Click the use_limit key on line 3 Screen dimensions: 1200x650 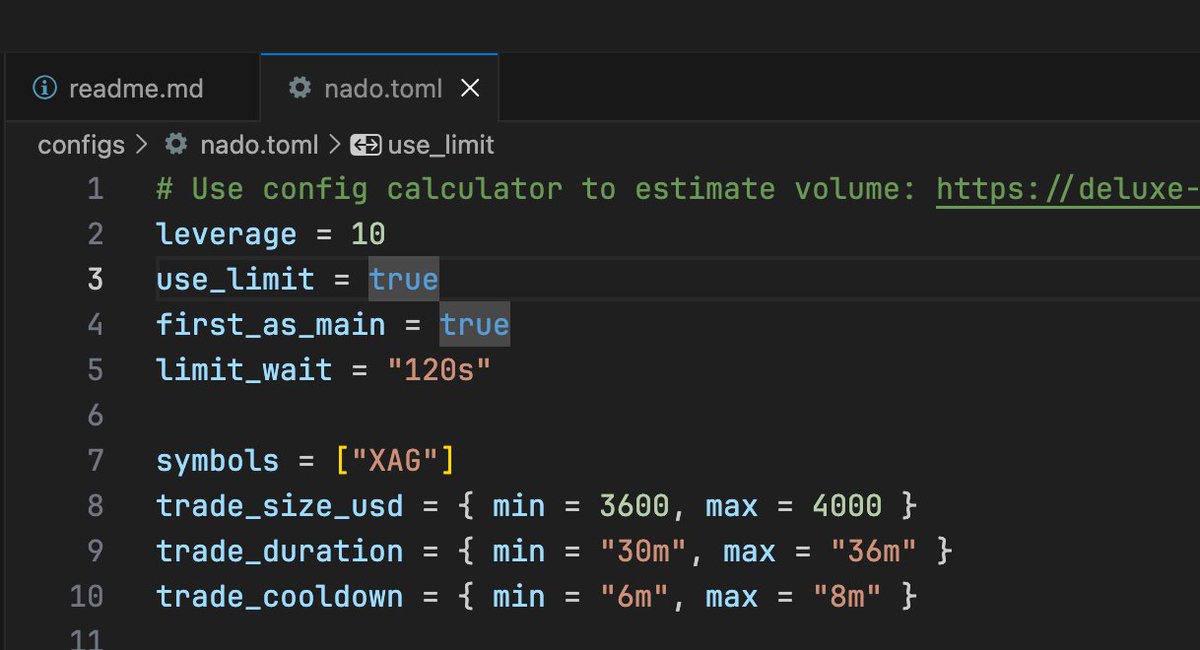236,279
